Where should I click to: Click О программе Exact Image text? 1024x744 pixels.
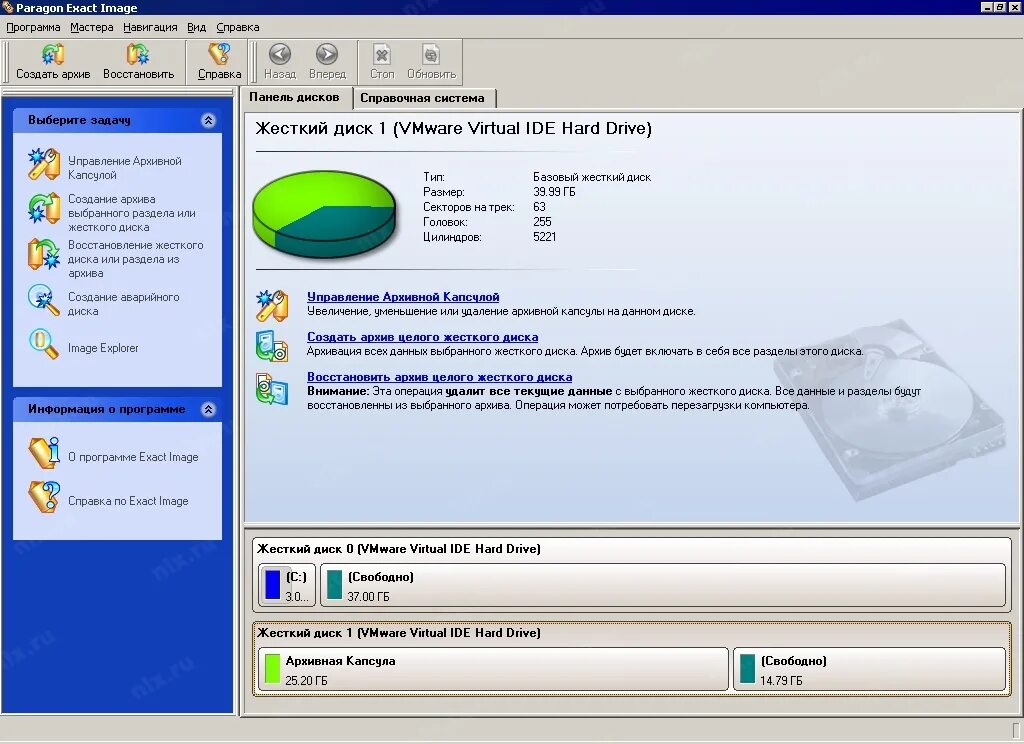[x=133, y=457]
